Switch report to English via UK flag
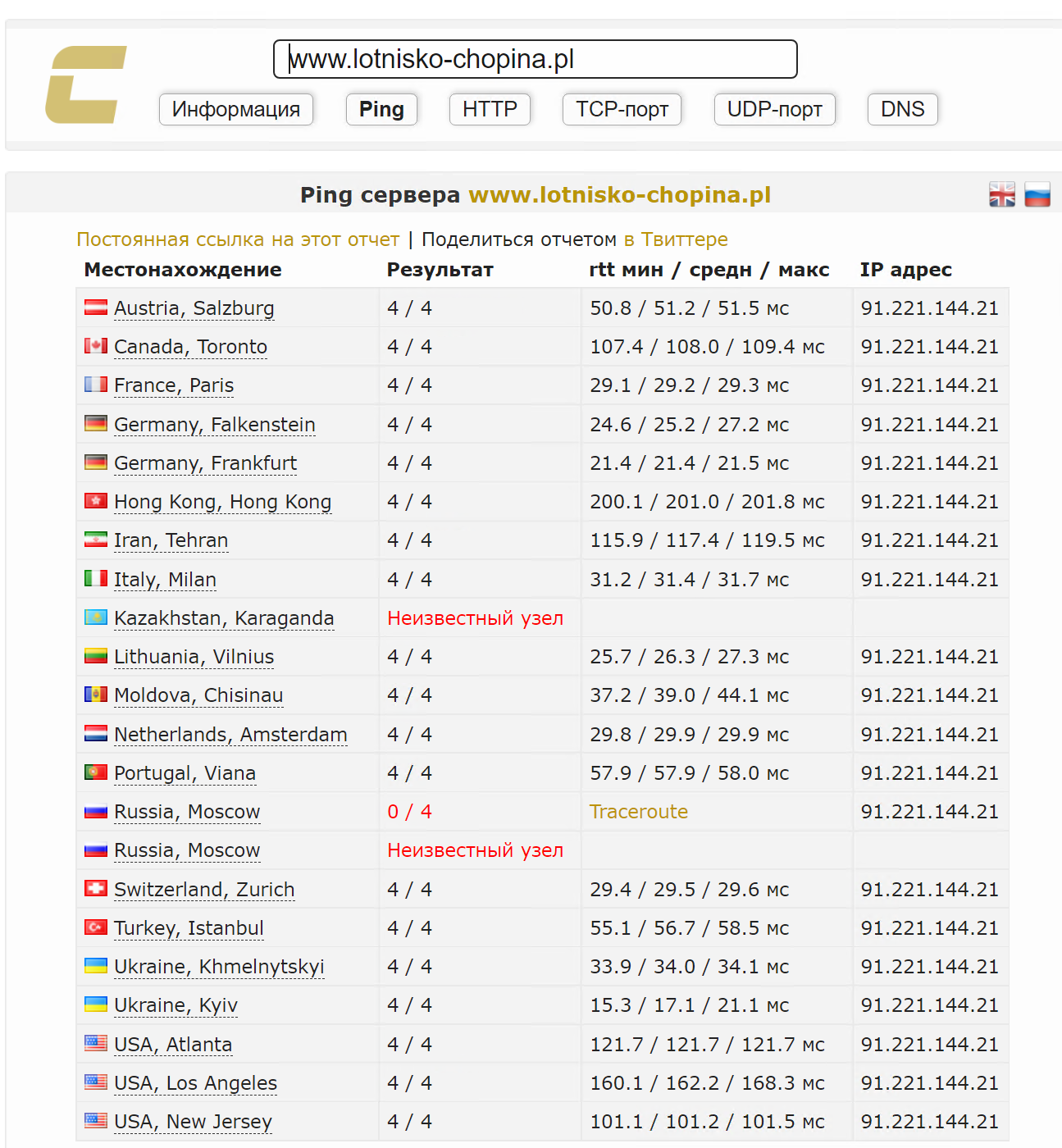This screenshot has width=1062, height=1148. click(x=1002, y=195)
